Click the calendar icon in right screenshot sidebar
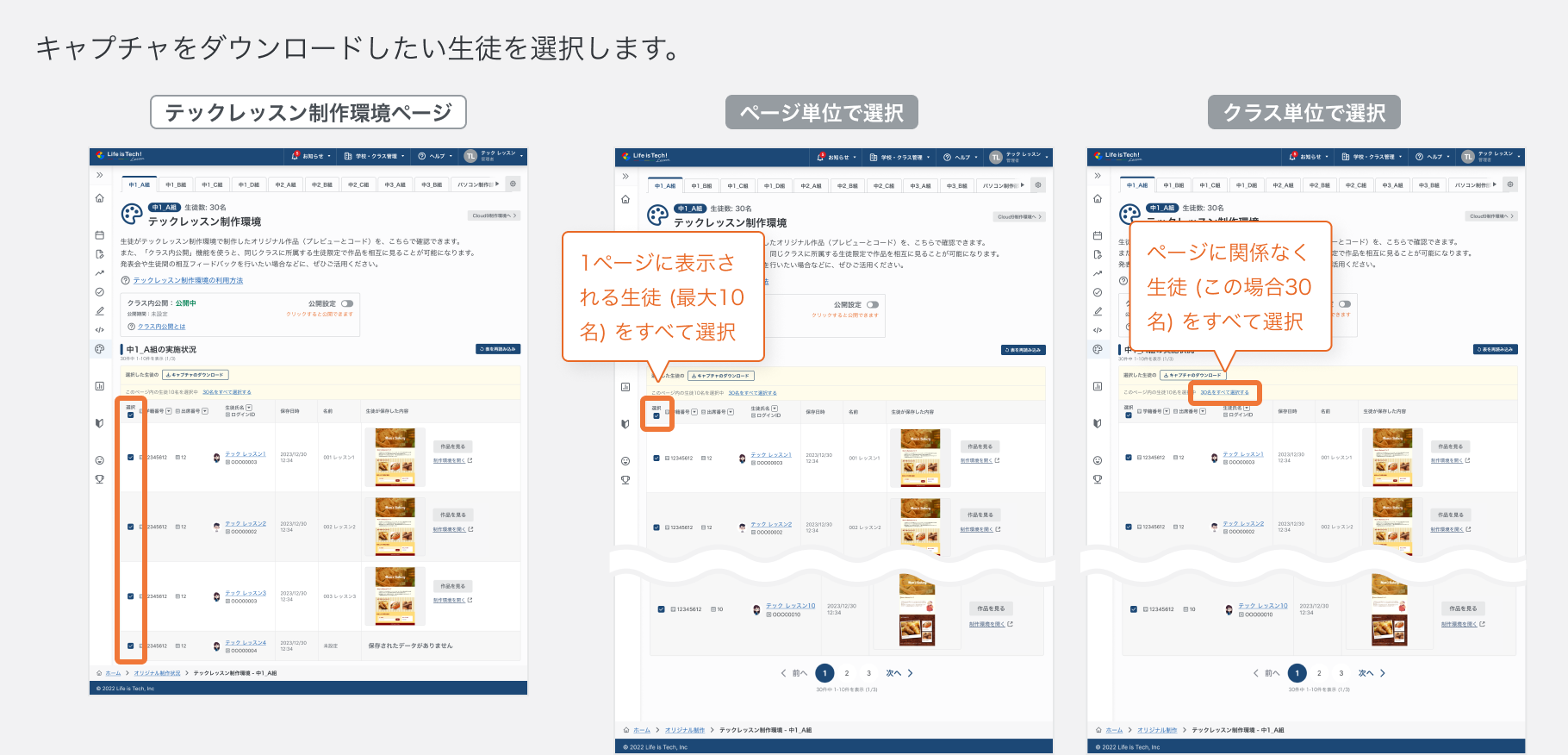1568x755 pixels. point(1097,235)
